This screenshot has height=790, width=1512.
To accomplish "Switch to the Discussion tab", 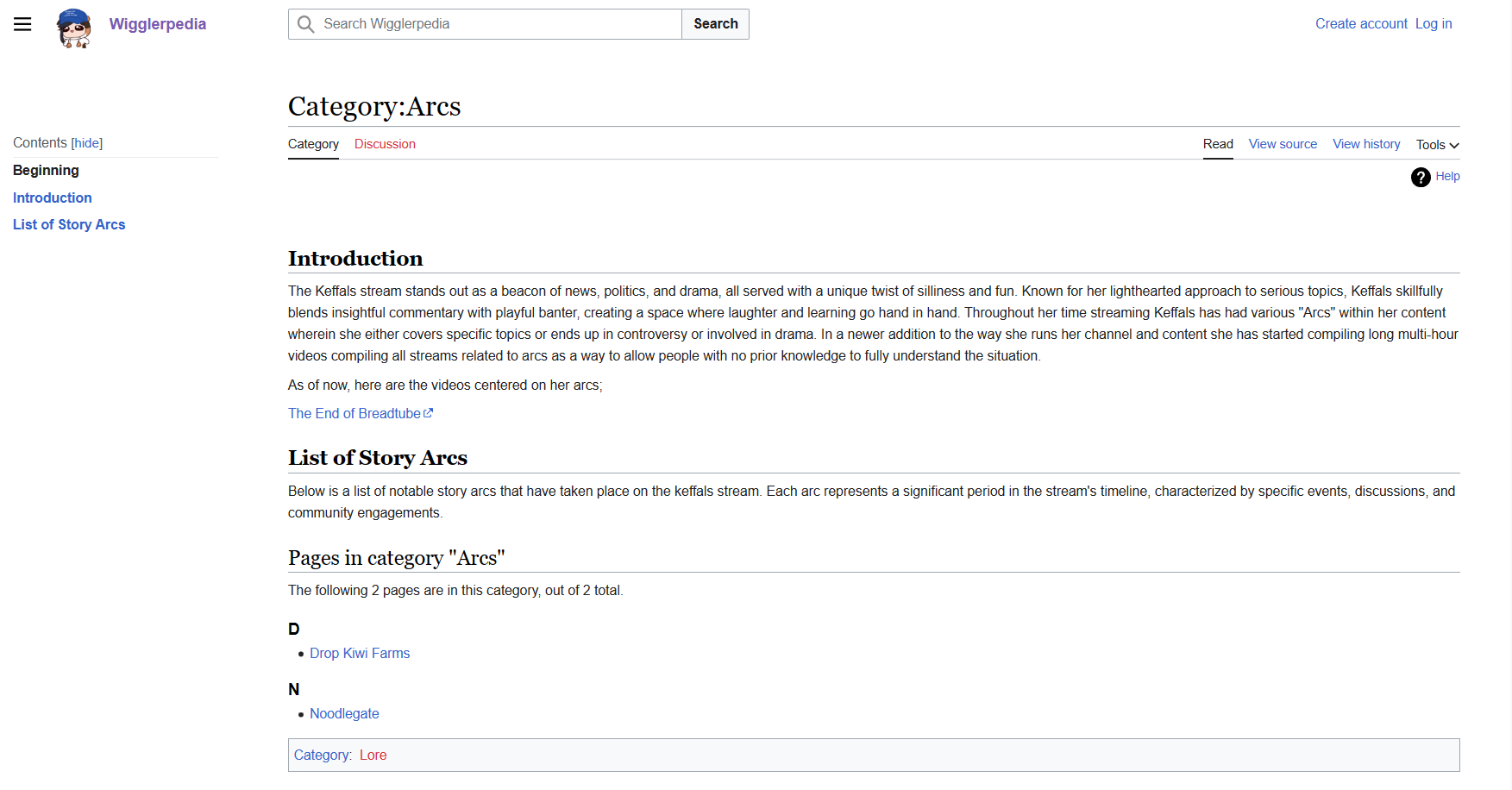I will pyautogui.click(x=385, y=144).
